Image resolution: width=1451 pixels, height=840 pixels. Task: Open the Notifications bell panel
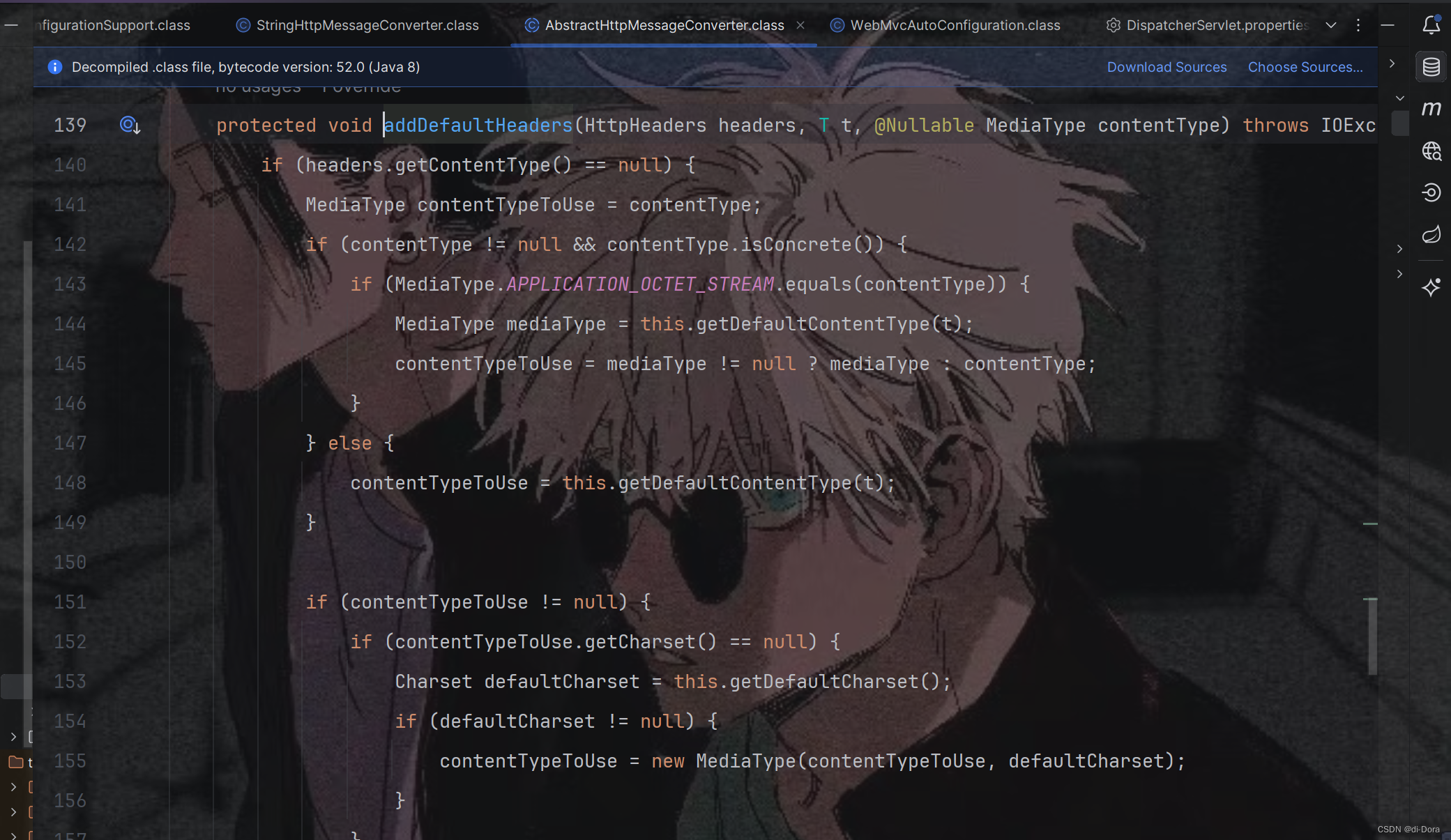1431,25
